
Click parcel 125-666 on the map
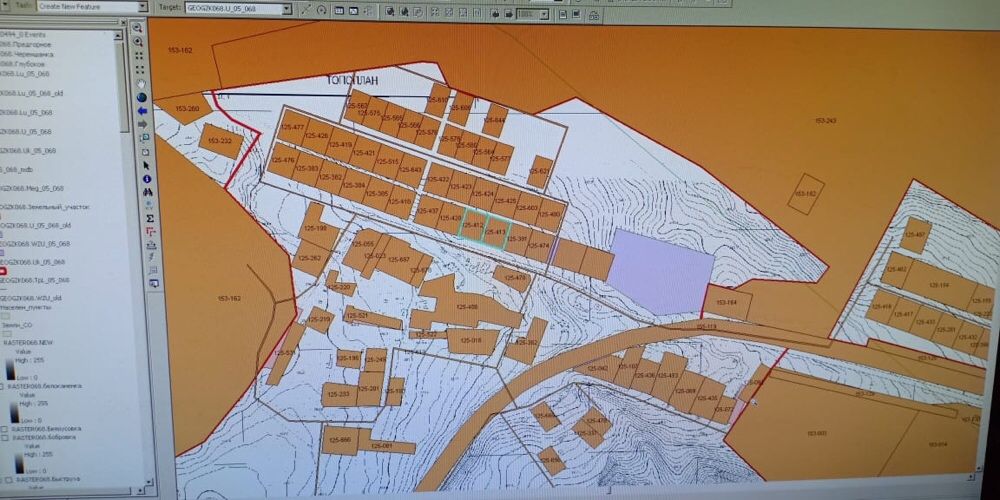(x=341, y=441)
